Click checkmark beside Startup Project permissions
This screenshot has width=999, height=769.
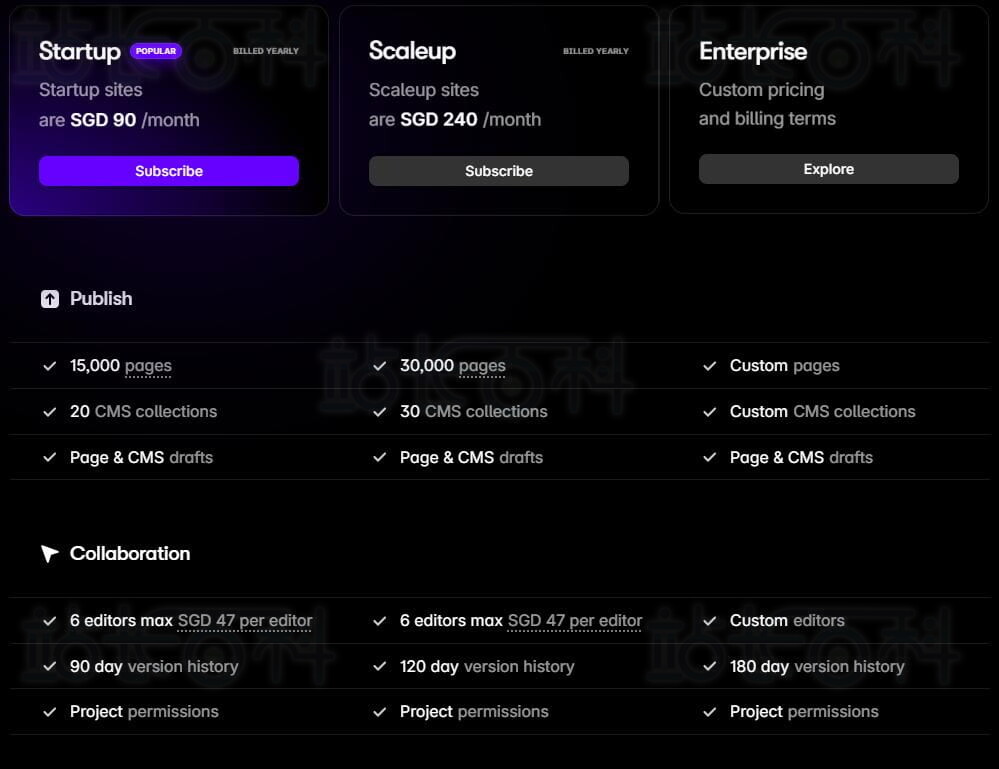[50, 712]
